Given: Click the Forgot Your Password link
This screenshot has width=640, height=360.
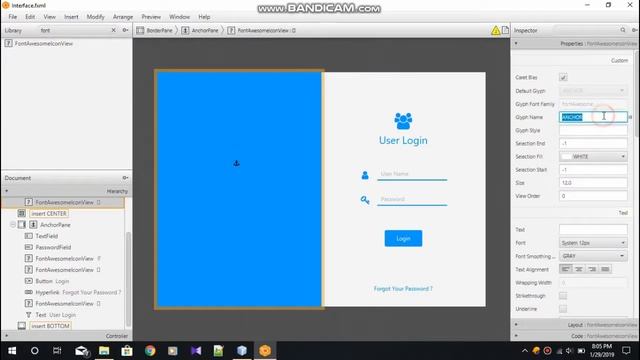Looking at the screenshot, I should click(403, 289).
